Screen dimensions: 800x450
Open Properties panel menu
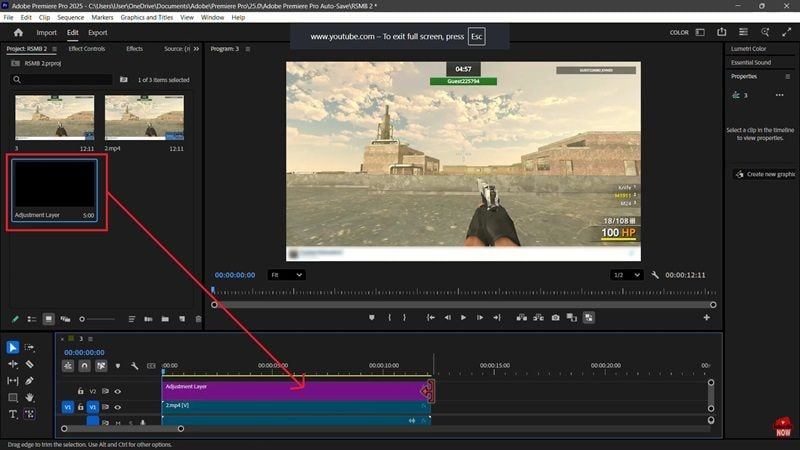[x=788, y=77]
